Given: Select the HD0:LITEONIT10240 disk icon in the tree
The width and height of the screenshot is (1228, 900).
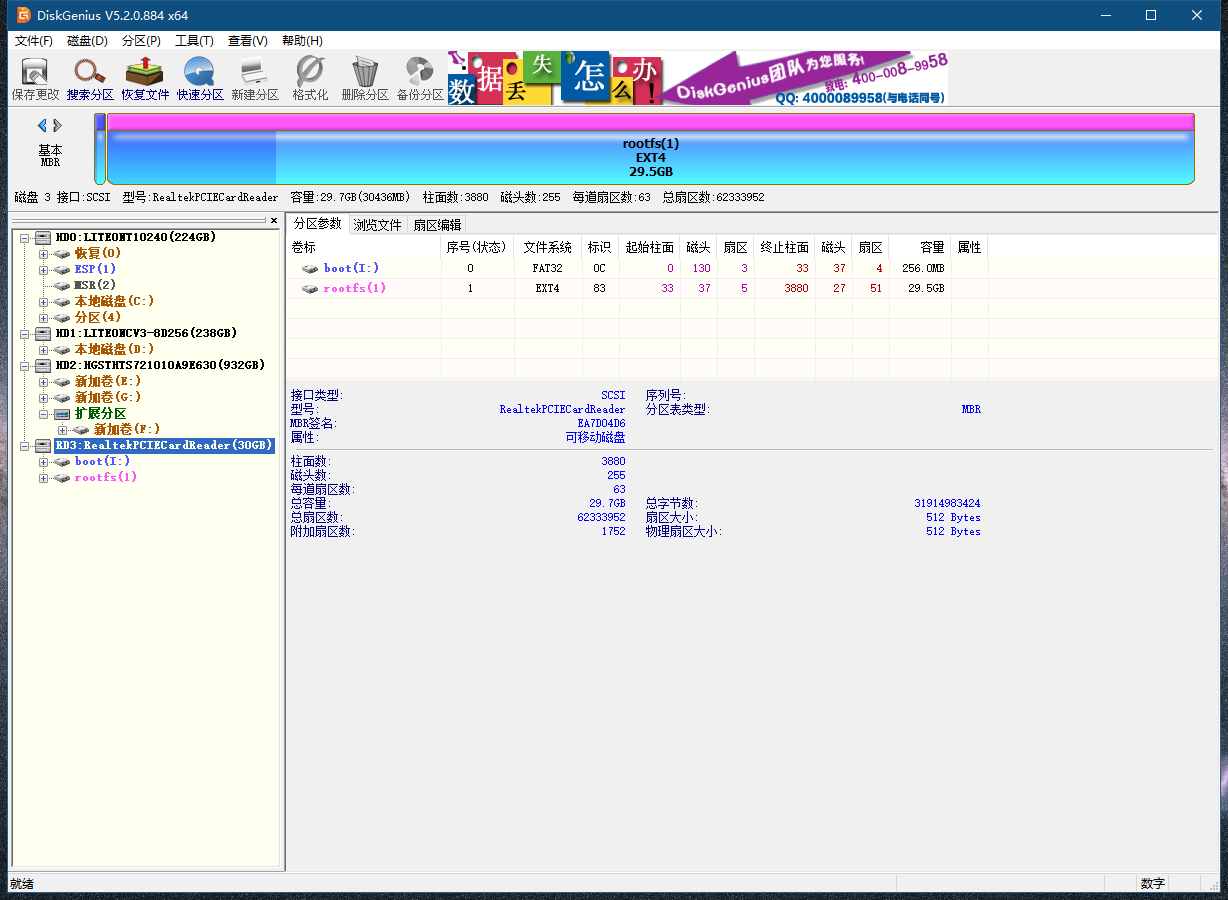Looking at the screenshot, I should [42, 237].
